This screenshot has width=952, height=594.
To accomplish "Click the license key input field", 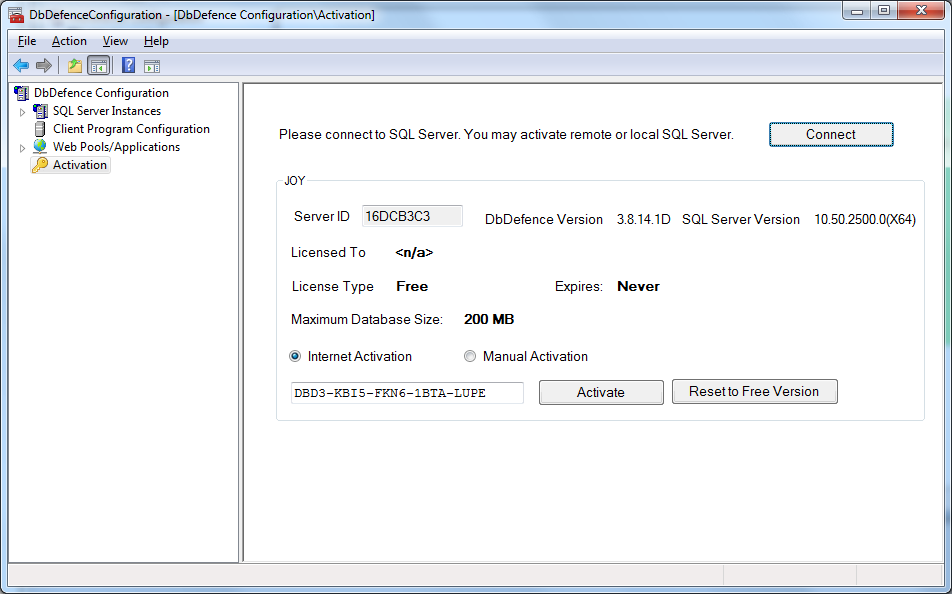I will [x=407, y=393].
